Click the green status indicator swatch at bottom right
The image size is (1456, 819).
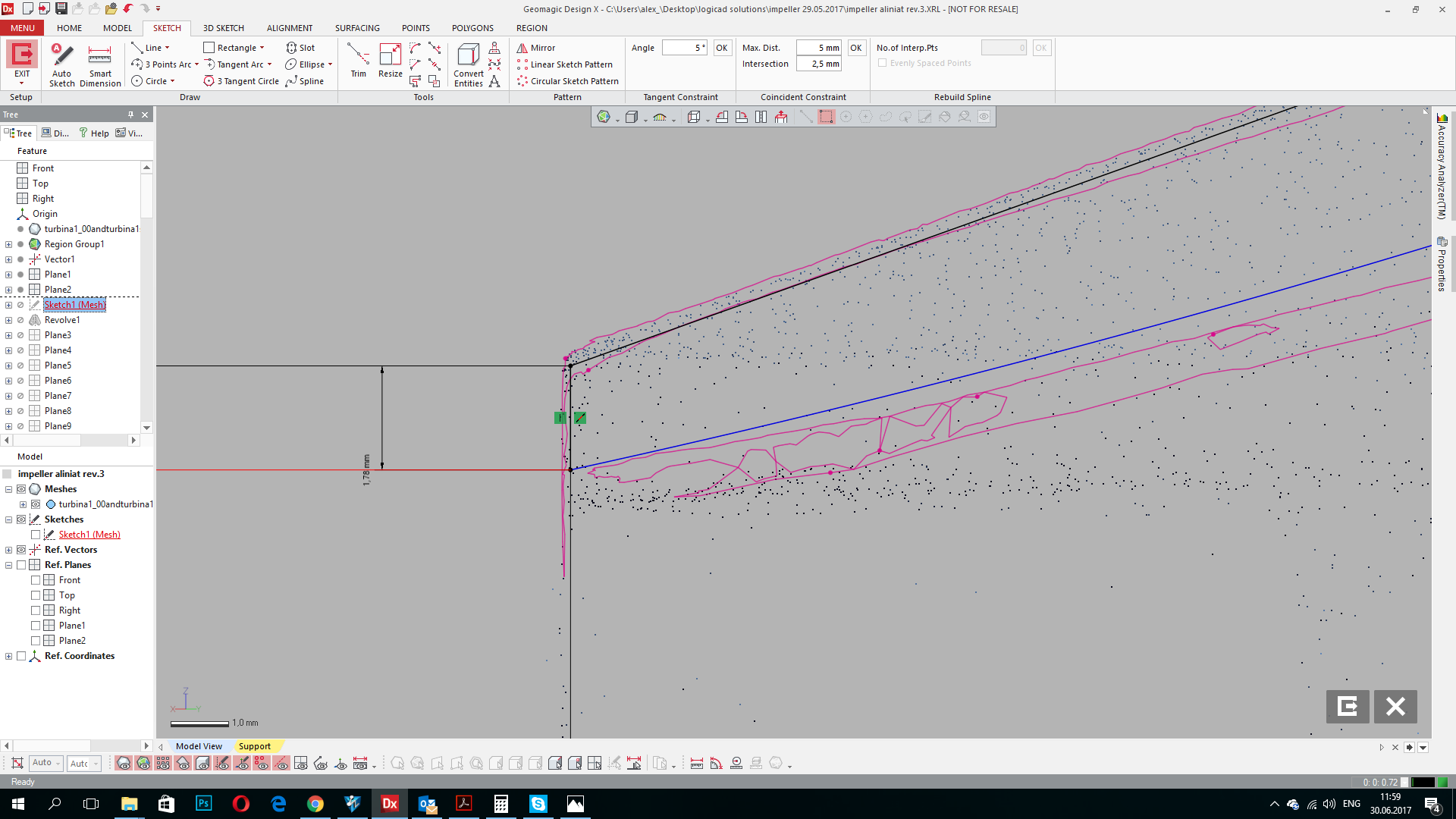click(1442, 782)
